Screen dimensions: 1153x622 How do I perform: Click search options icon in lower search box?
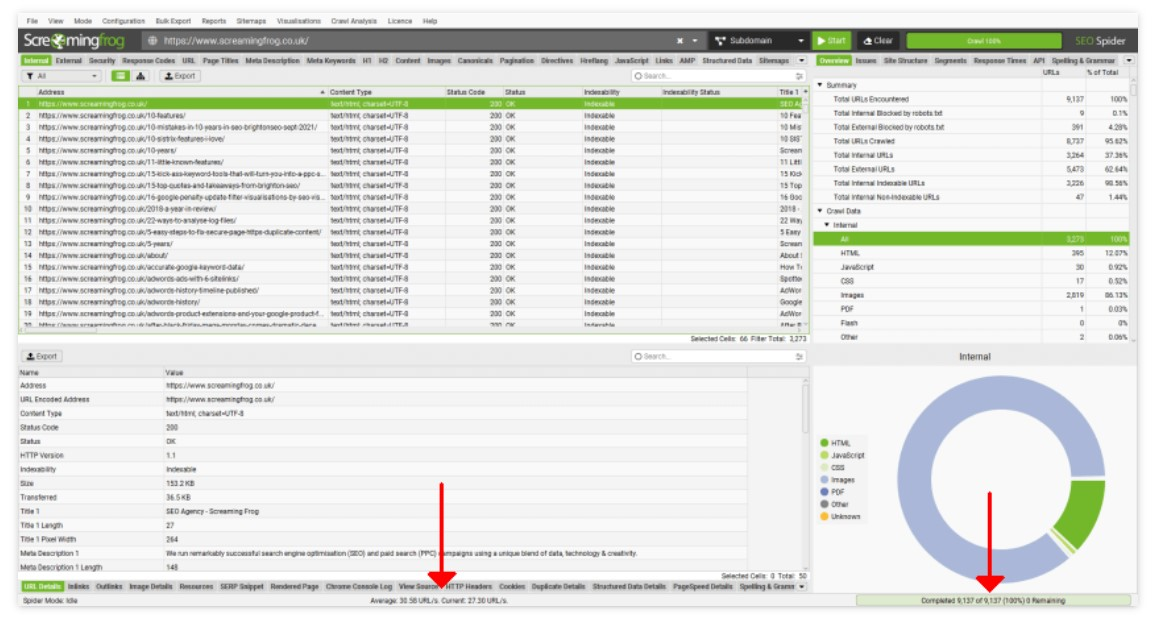799,356
